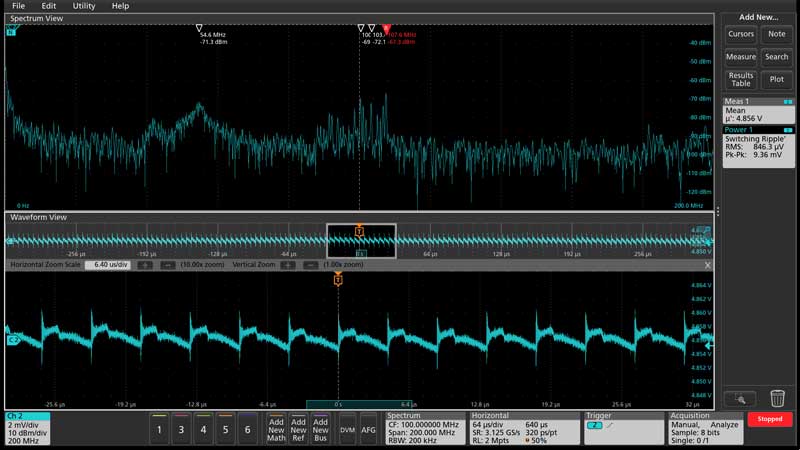Screen dimensions: 800x450
Task: Enable channel 3 button
Action: [x=181, y=428]
